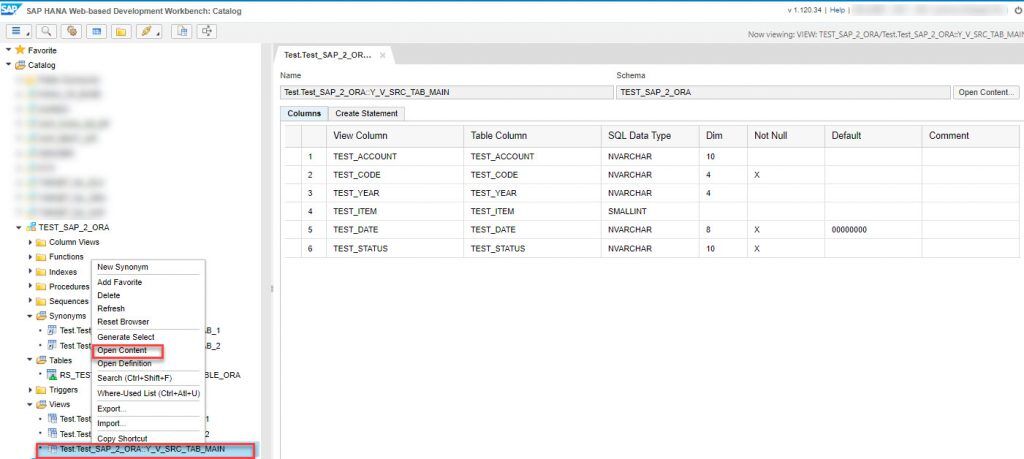This screenshot has height=459, width=1024.
Task: Collapse the Catalog node
Action: [x=8, y=65]
